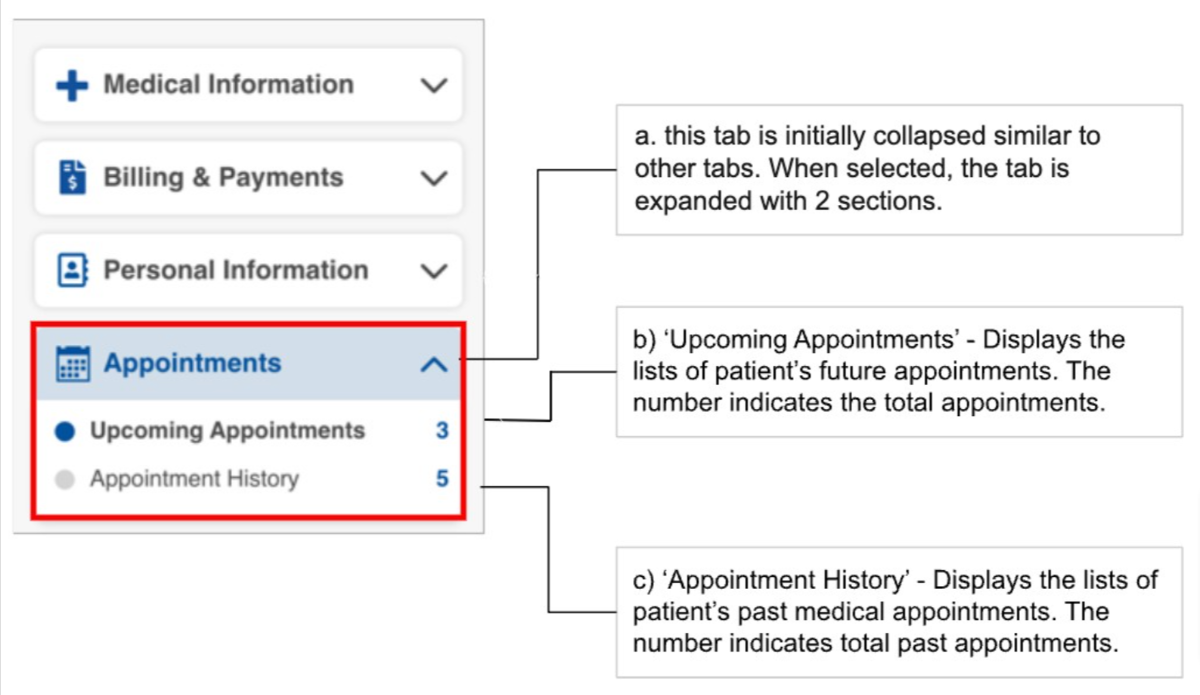Click the Appointments calendar icon

(x=72, y=363)
